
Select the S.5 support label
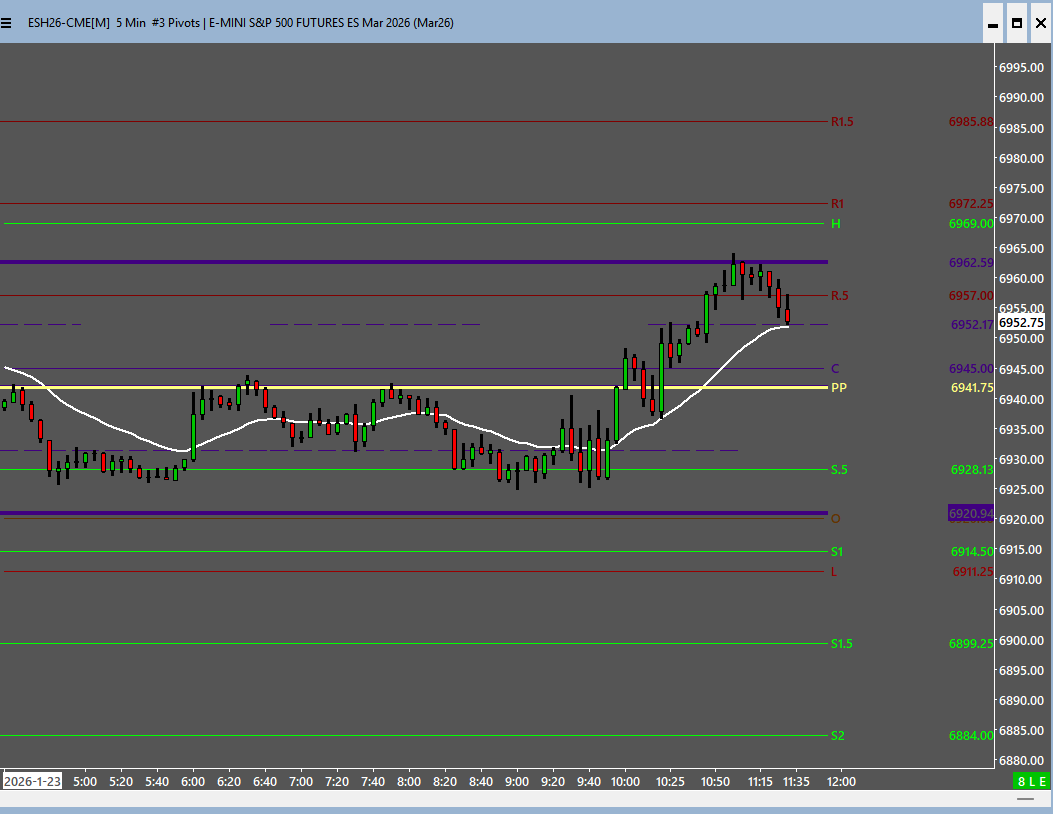tap(839, 470)
